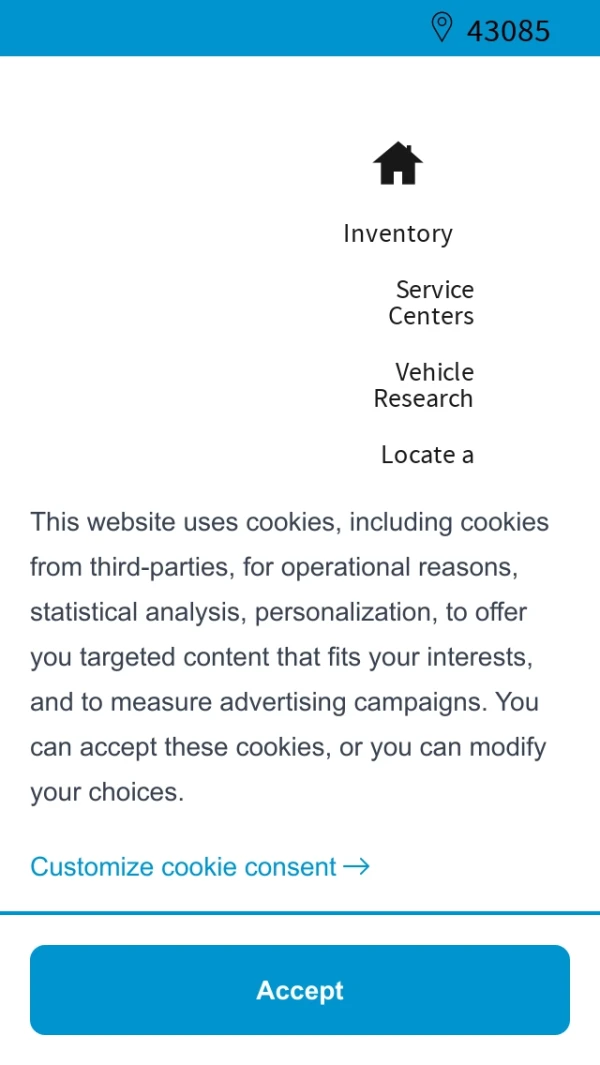
Task: Open the Vehicle Research menu item
Action: [x=424, y=385]
